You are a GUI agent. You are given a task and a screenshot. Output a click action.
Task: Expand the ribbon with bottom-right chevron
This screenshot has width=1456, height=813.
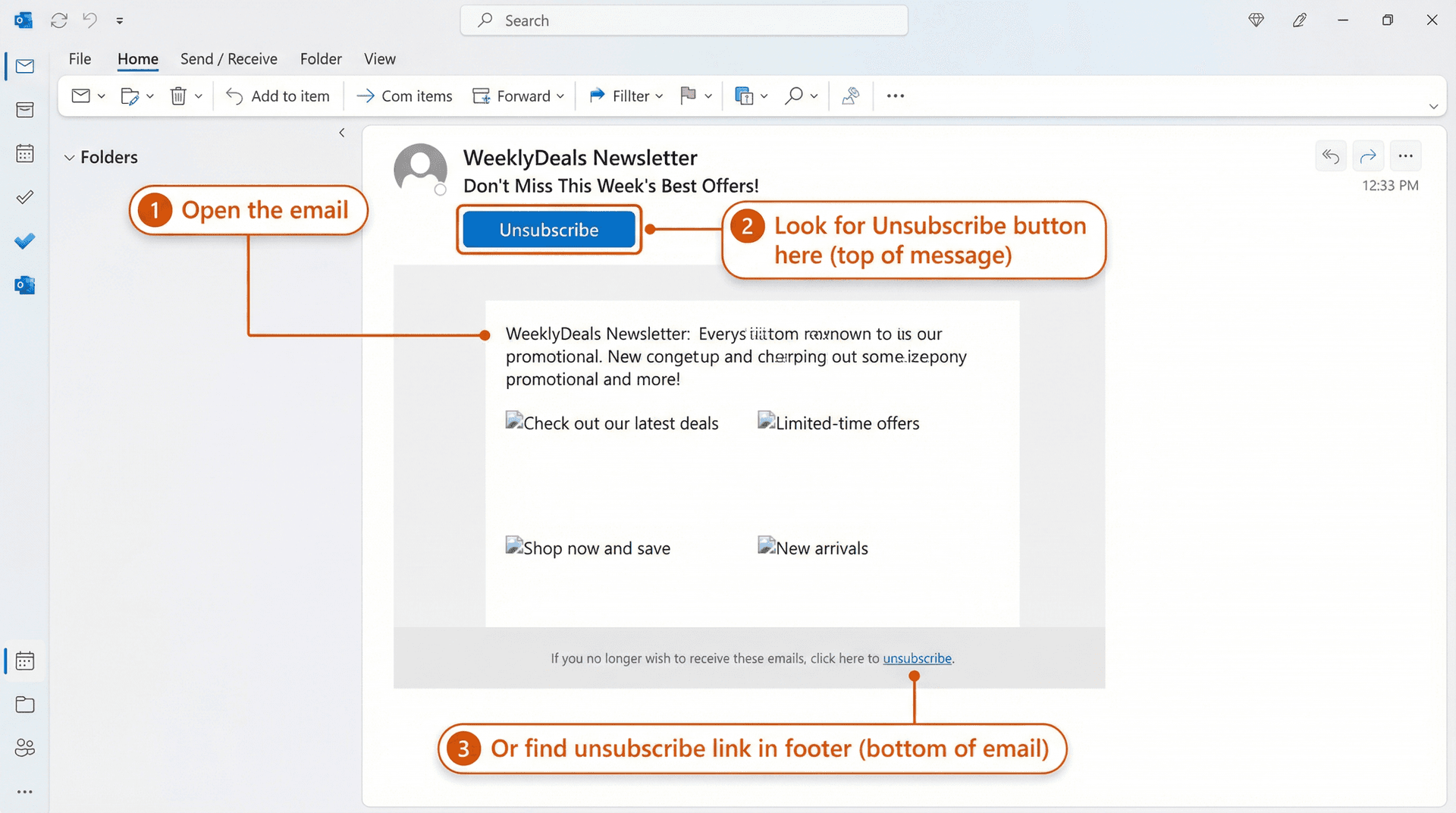pyautogui.click(x=1433, y=106)
